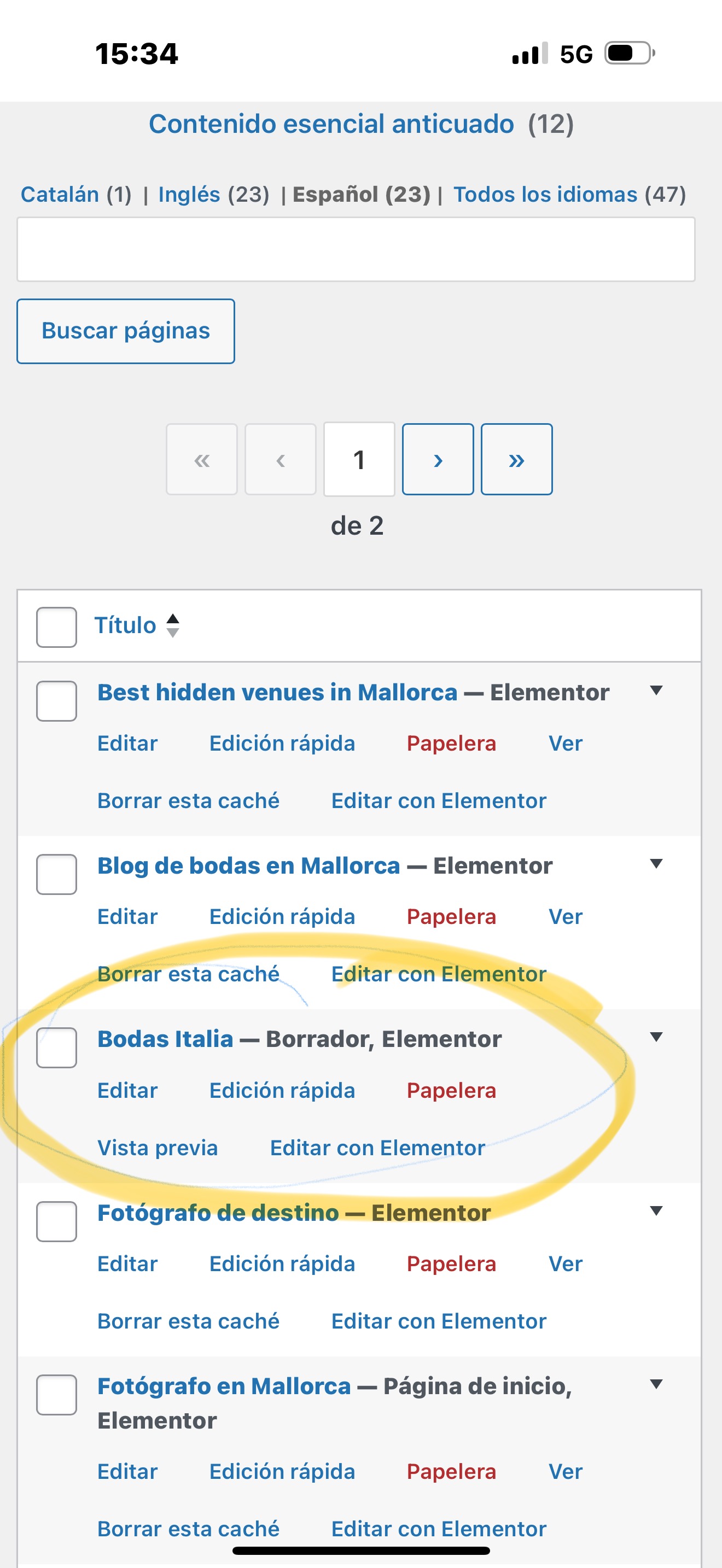Viewport: 722px width, 1568px height.
Task: Filter pages by Inglés language
Action: point(189,194)
